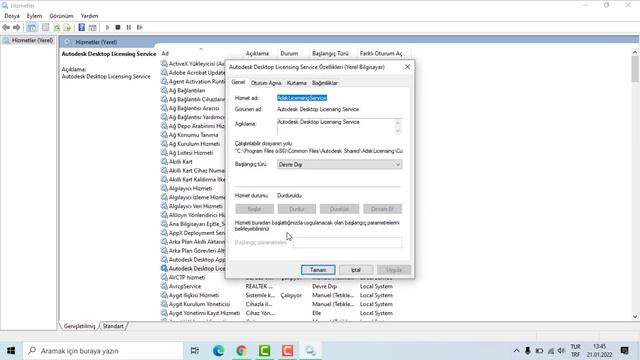Open the Yardım menu
Viewport: 640px width, 360px height.
89,16
